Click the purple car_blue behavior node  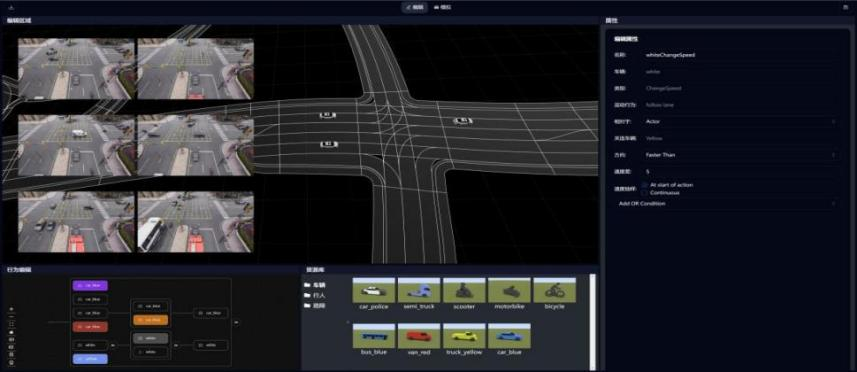(x=90, y=286)
